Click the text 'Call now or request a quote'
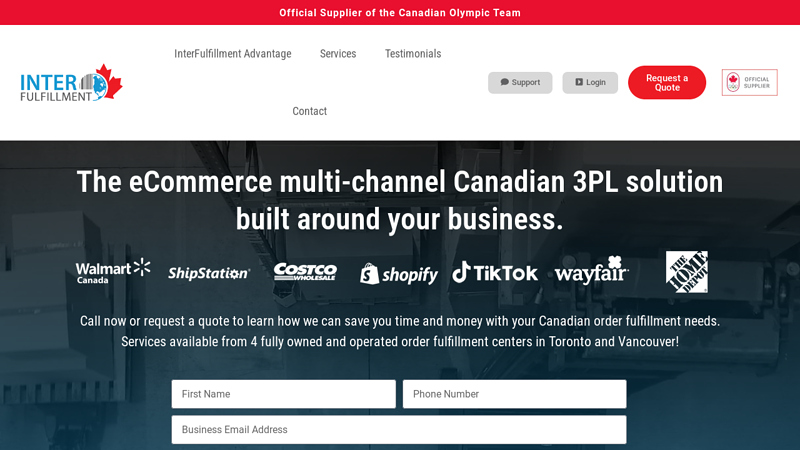The height and width of the screenshot is (450, 800). pyautogui.click(x=156, y=321)
